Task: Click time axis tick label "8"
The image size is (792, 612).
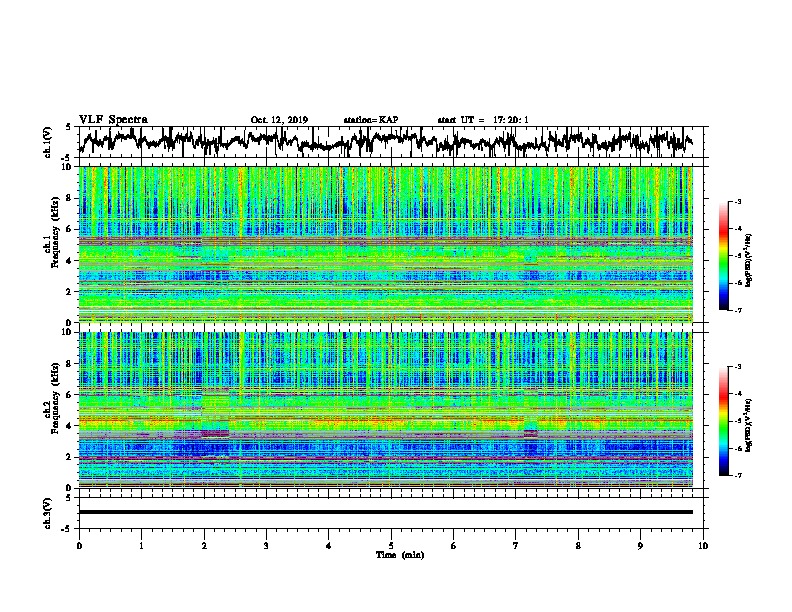Action: (x=578, y=545)
